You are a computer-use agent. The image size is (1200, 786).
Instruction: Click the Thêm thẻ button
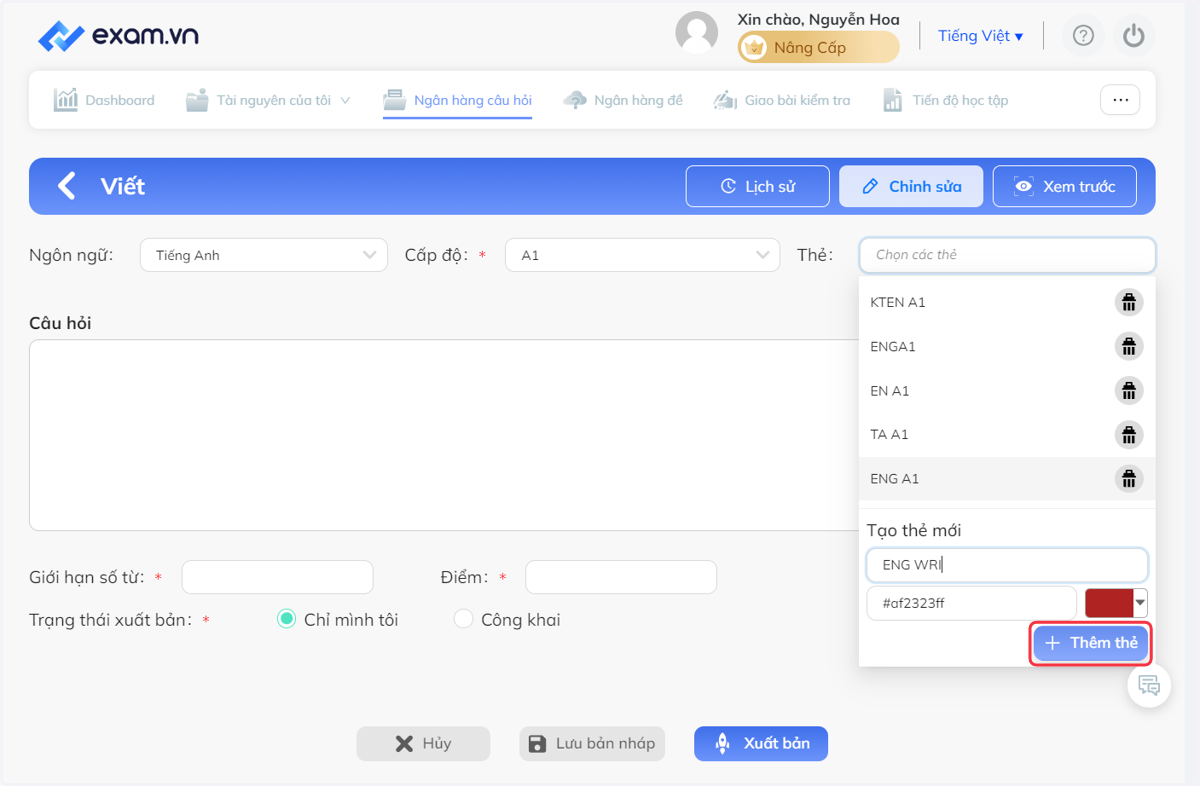click(x=1091, y=643)
